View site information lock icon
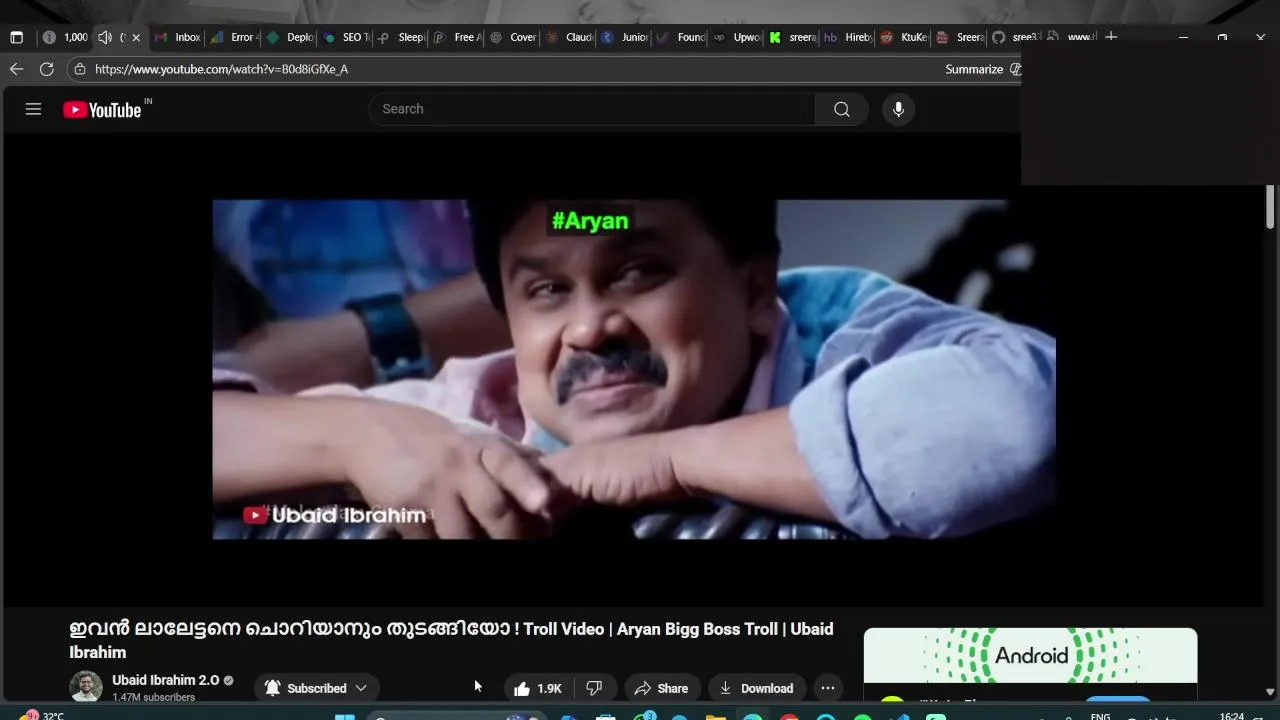Image resolution: width=1280 pixels, height=720 pixels. coord(80,69)
